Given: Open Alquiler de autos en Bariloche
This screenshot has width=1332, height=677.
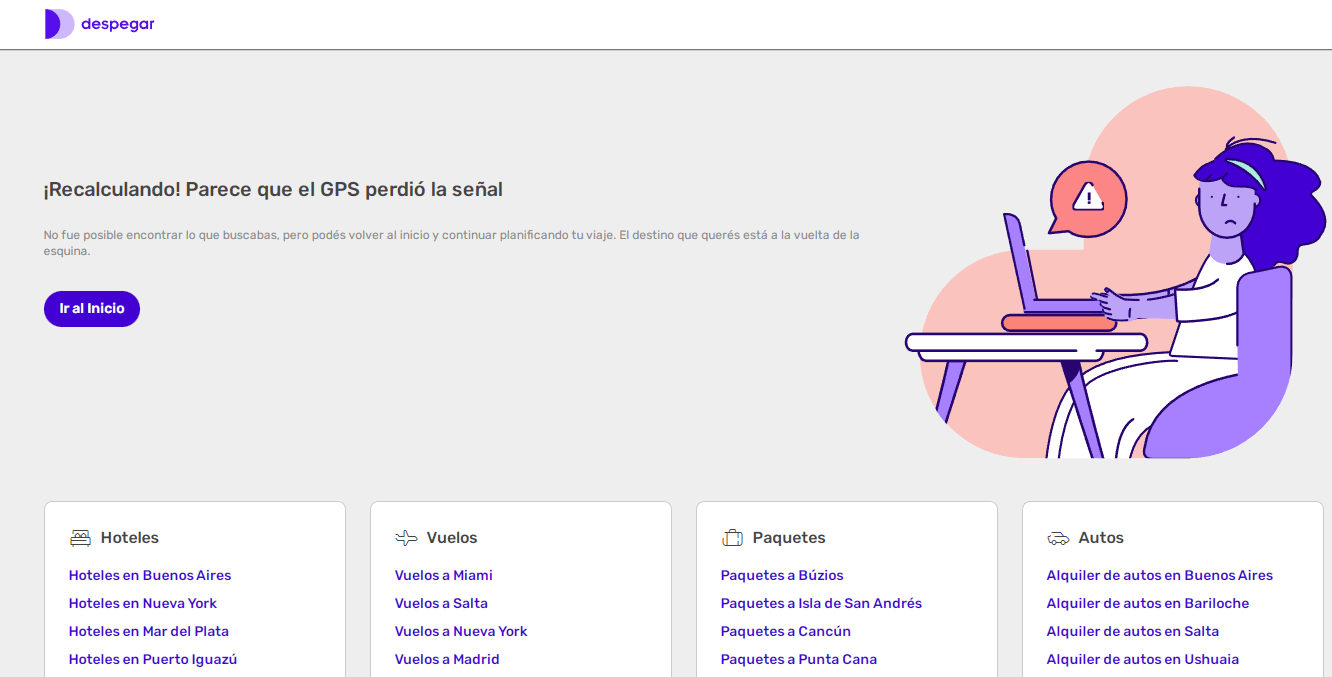Looking at the screenshot, I should (1147, 603).
